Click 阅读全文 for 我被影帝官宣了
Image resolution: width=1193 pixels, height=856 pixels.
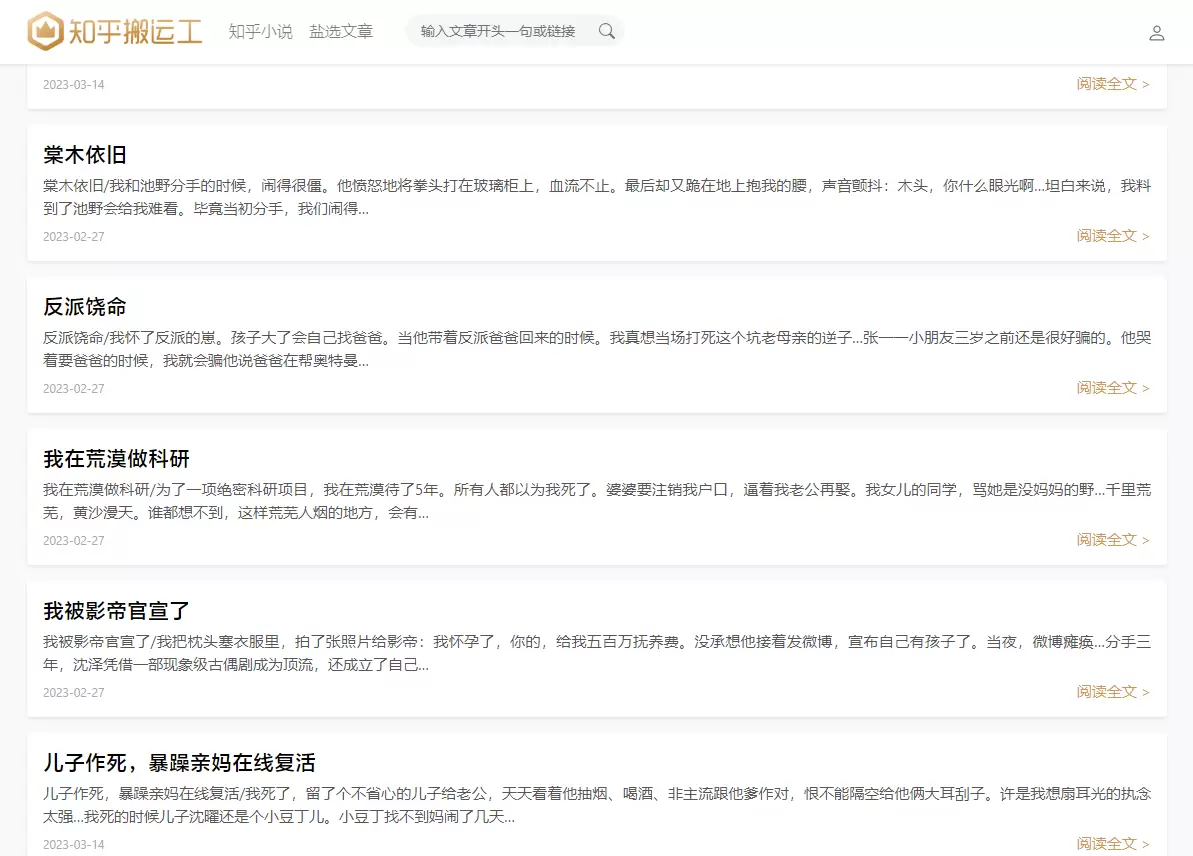1112,692
